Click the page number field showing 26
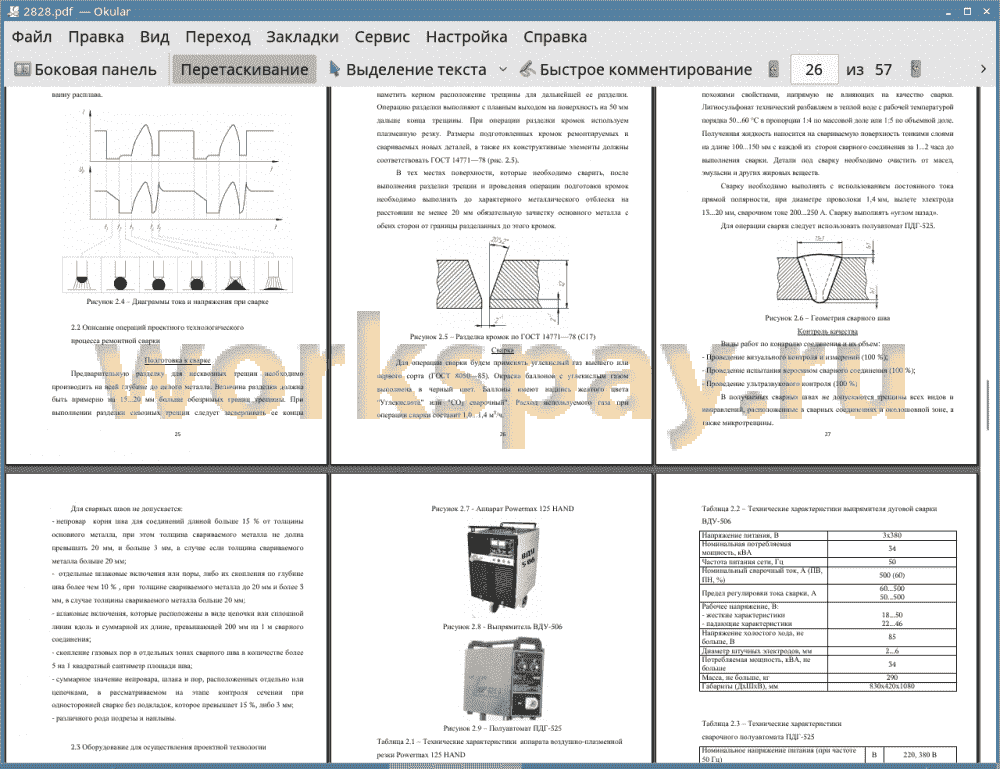This screenshot has width=1000, height=769. tap(814, 70)
